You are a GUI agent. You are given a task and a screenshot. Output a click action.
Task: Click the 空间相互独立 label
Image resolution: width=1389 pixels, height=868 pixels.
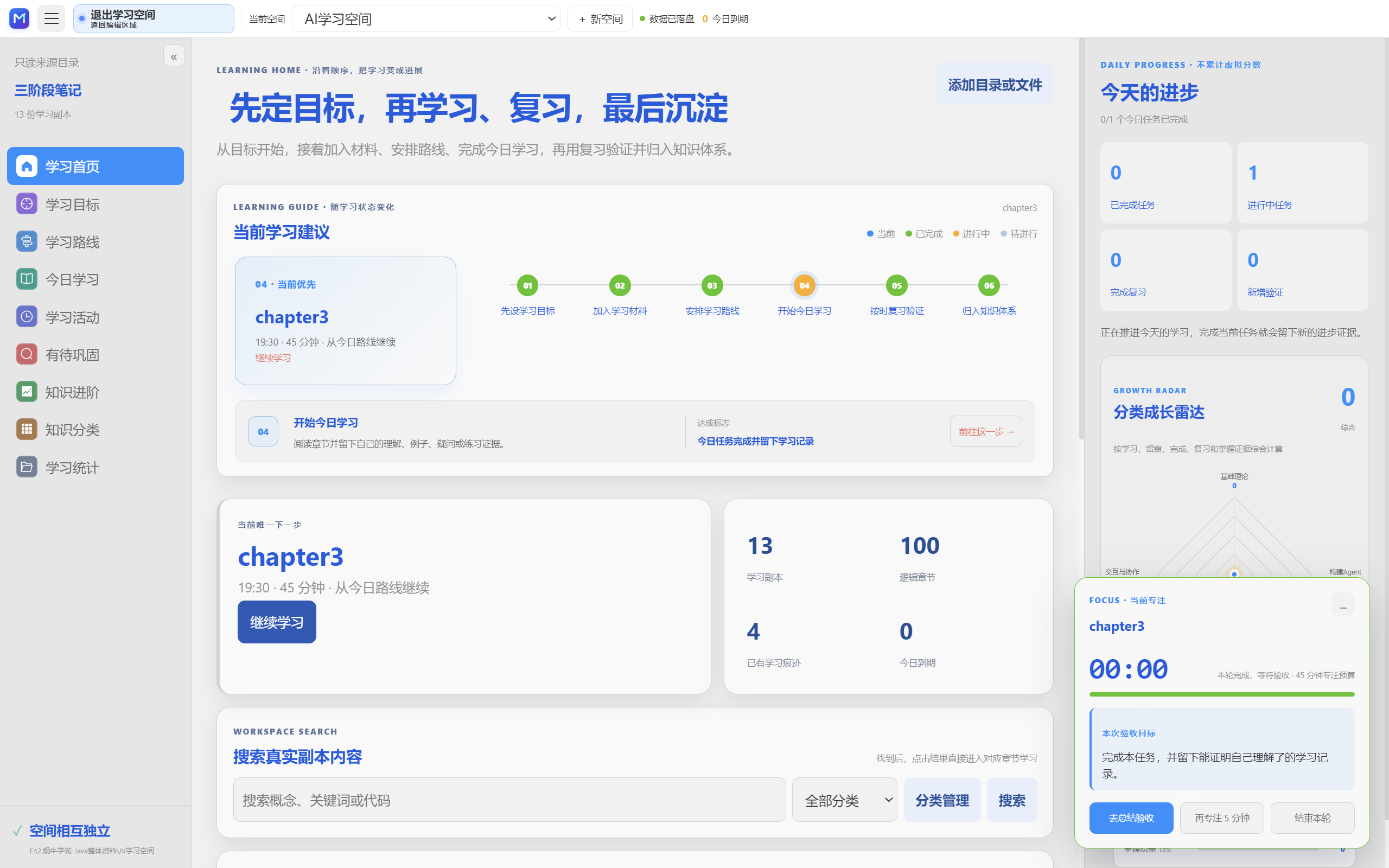[x=69, y=830]
